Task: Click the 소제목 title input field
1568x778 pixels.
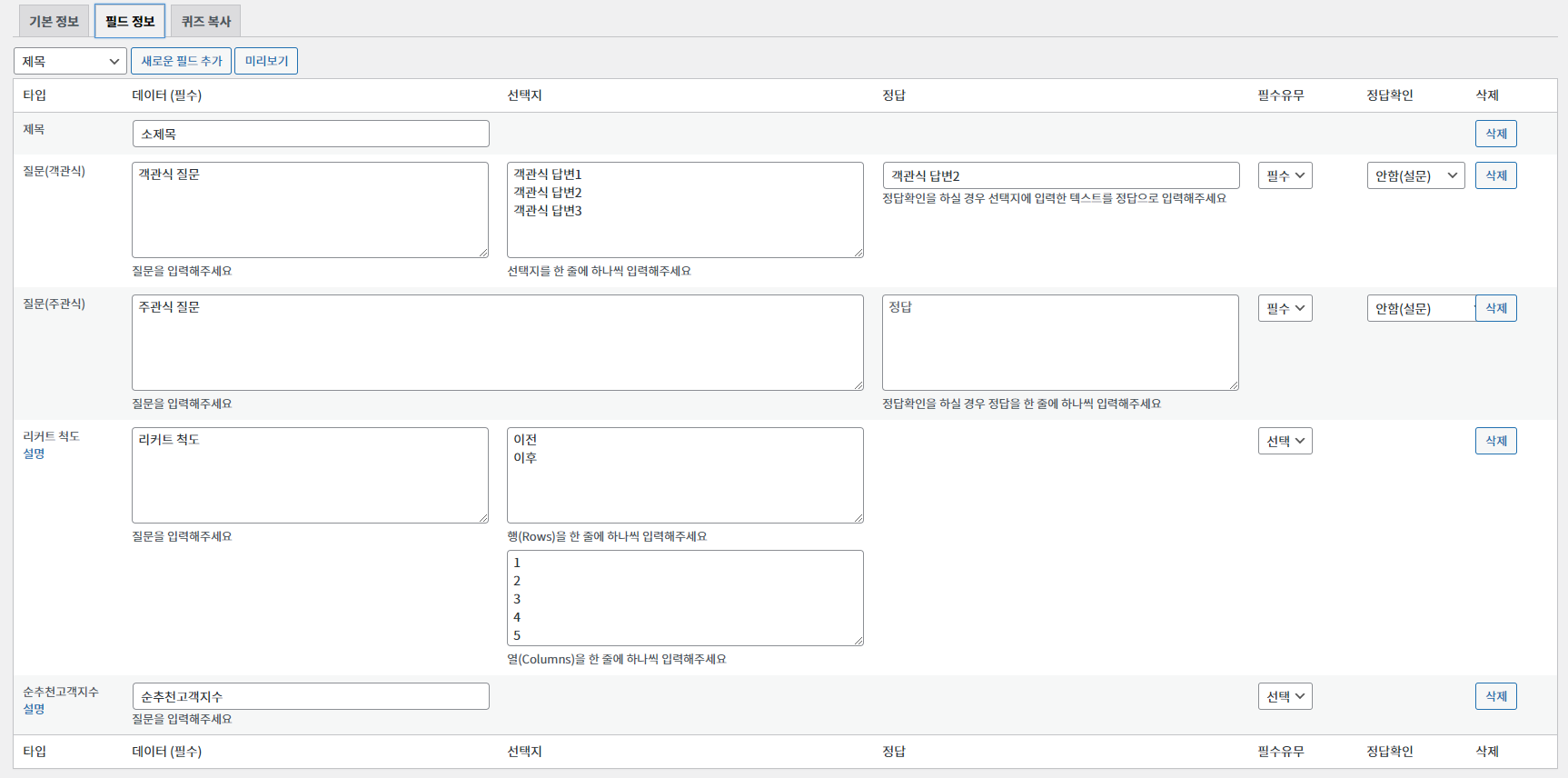Action: 311,134
